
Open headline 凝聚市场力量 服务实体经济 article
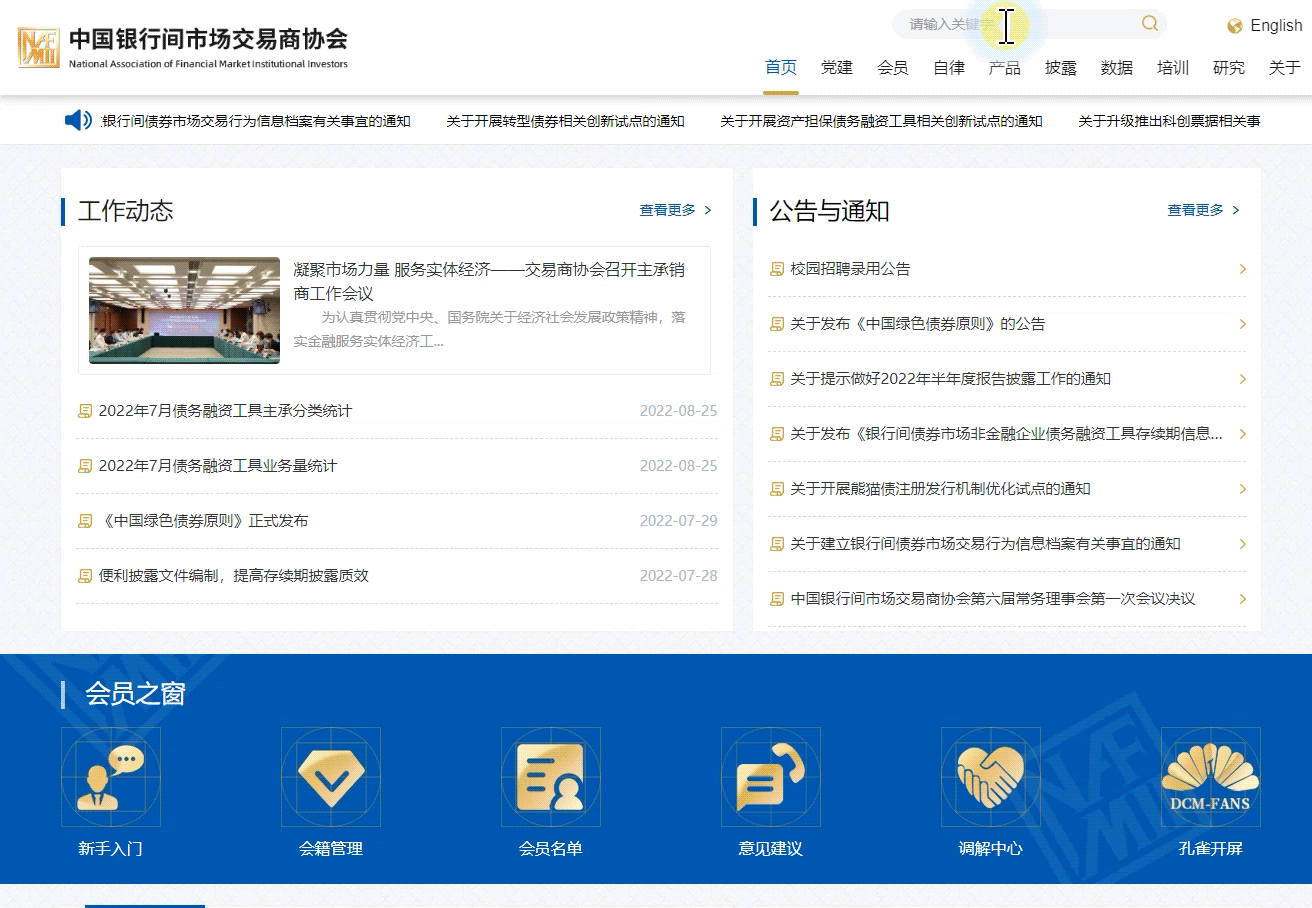pos(489,281)
